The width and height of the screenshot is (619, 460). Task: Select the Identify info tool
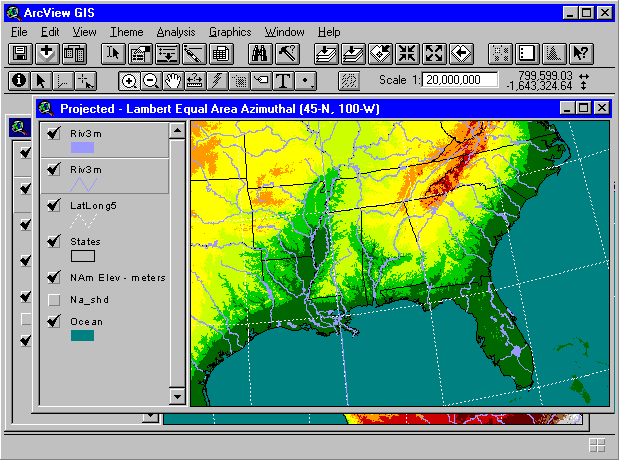[19, 81]
